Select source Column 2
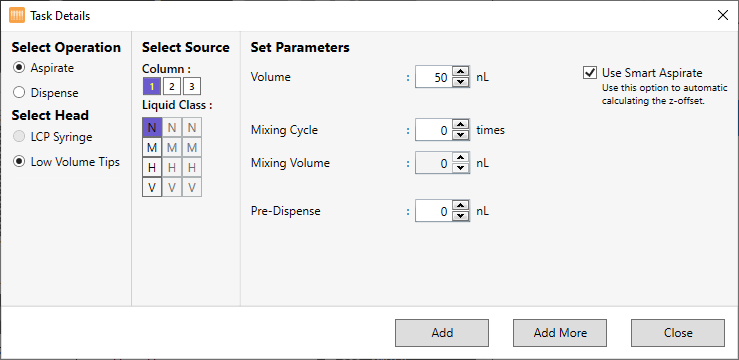Image resolution: width=739 pixels, height=360 pixels. (172, 87)
